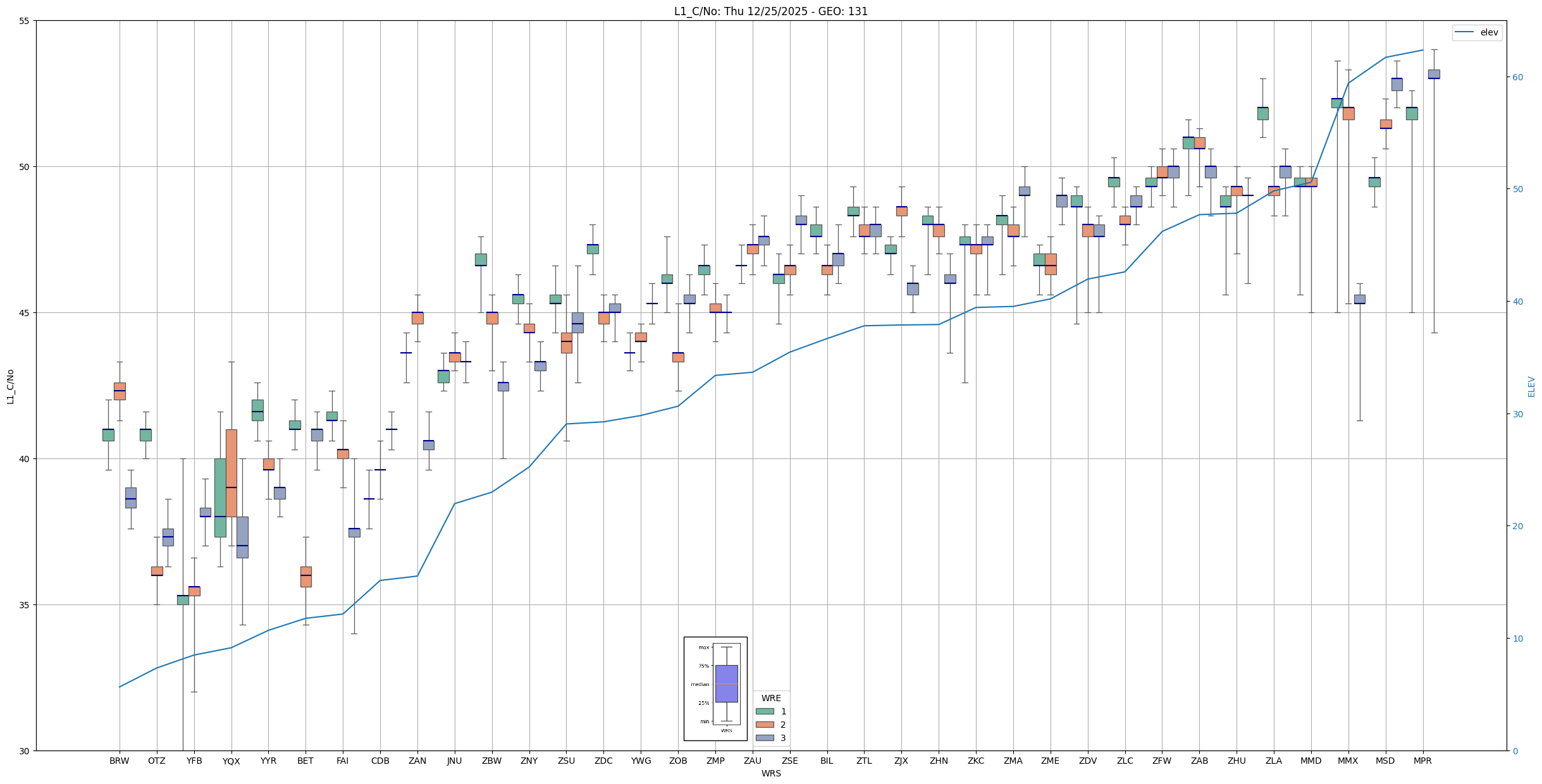Click the ZSU x-axis station label
This screenshot has width=1542, height=784.
tap(566, 761)
